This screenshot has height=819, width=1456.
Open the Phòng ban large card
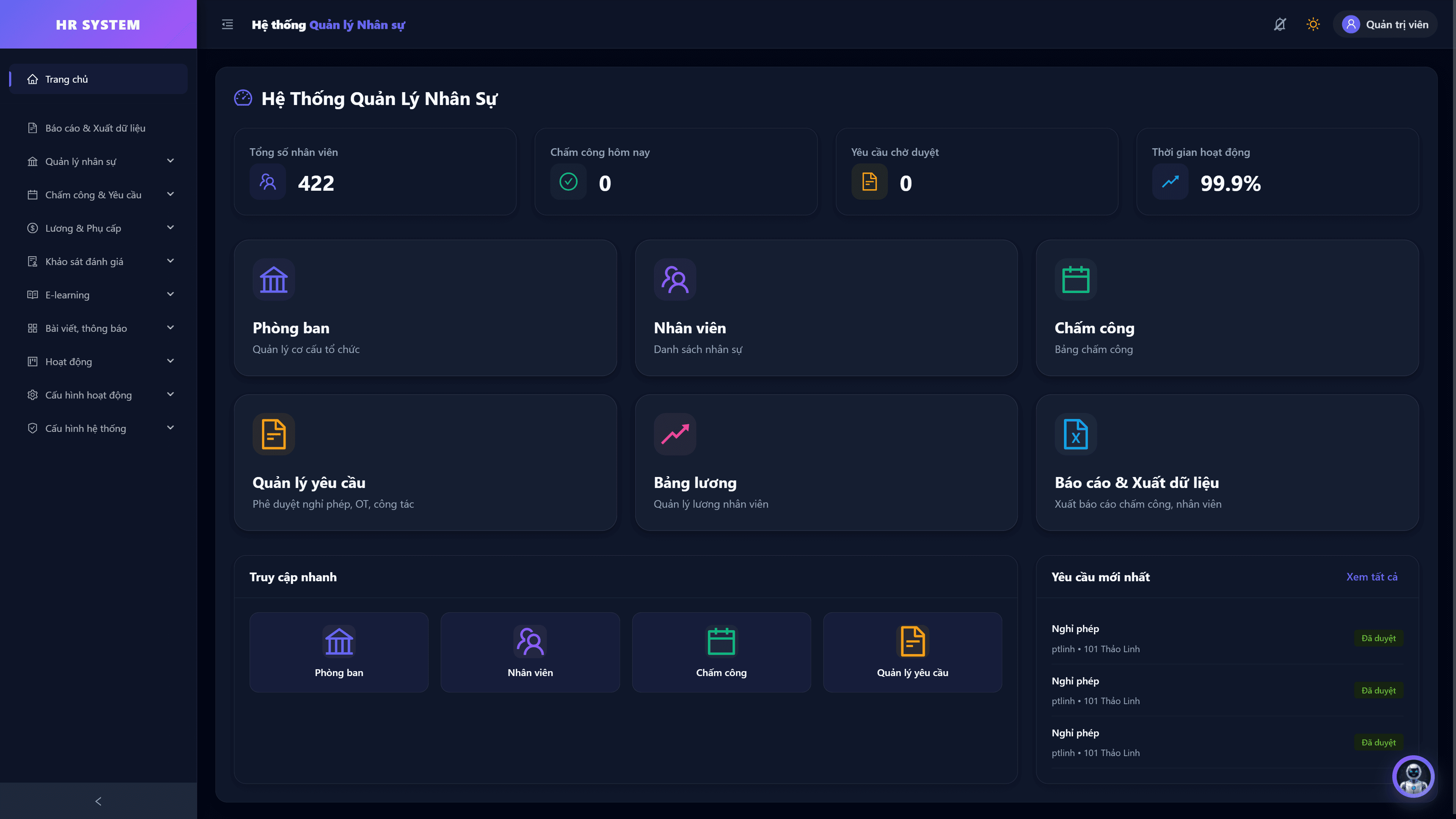click(x=425, y=308)
